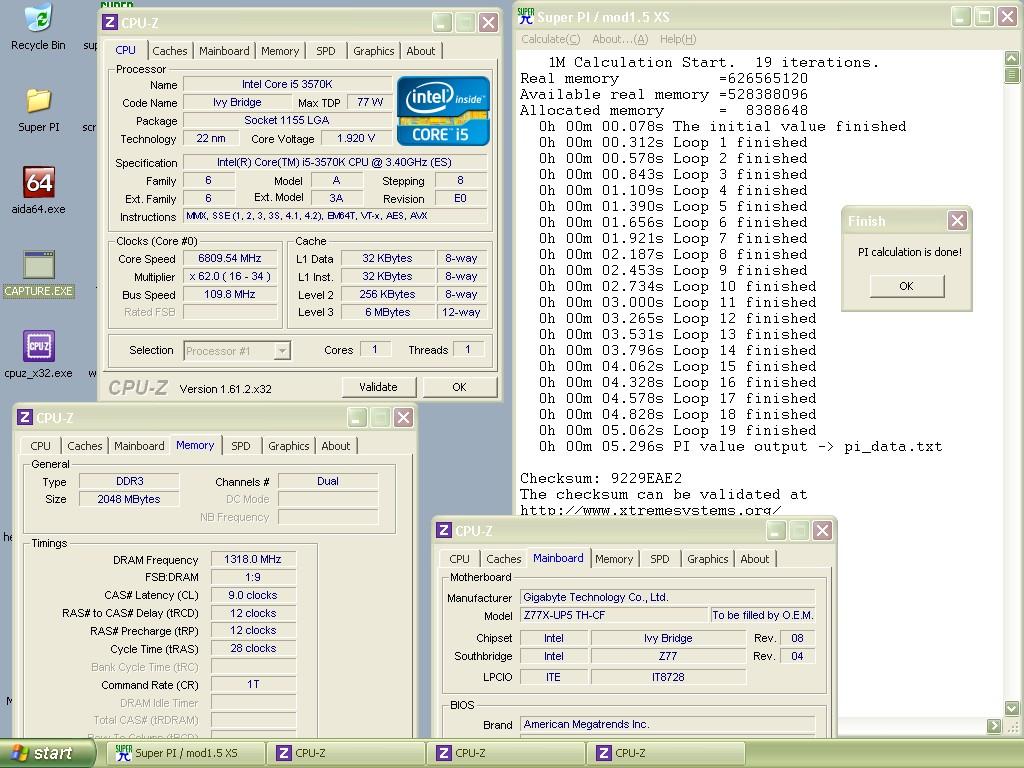Select Graphics tab in the Memory CPU-Z window
Viewport: 1024px width, 768px height.
click(289, 446)
